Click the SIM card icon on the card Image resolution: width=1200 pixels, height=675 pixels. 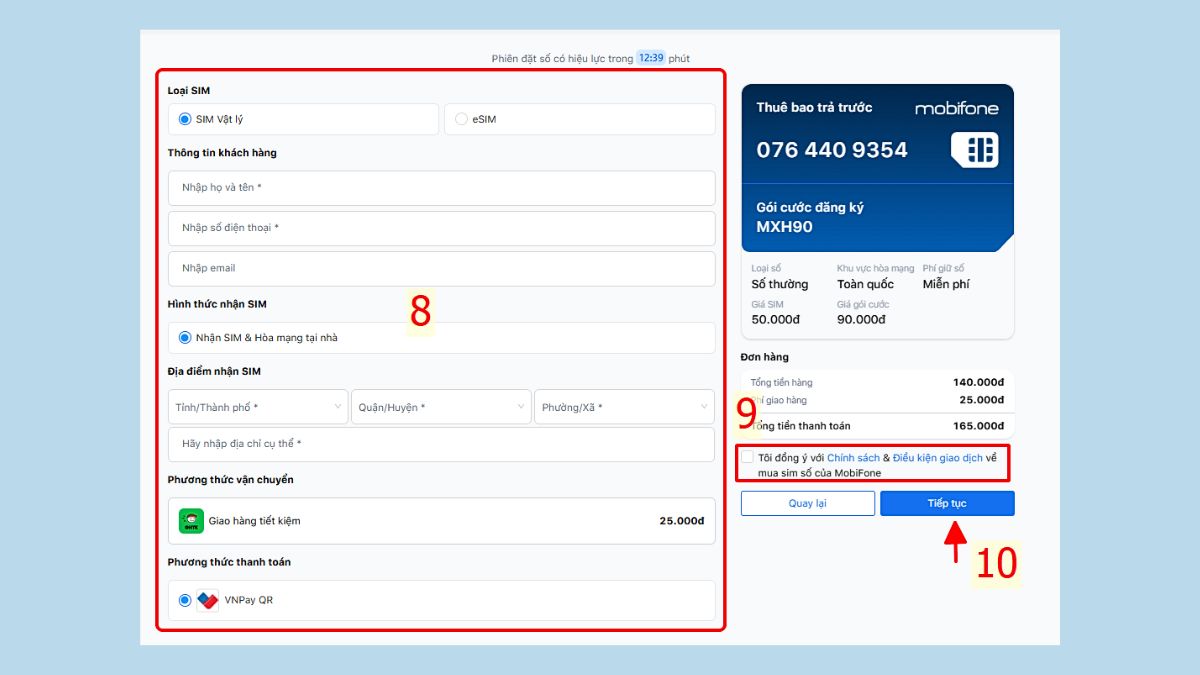click(x=975, y=150)
